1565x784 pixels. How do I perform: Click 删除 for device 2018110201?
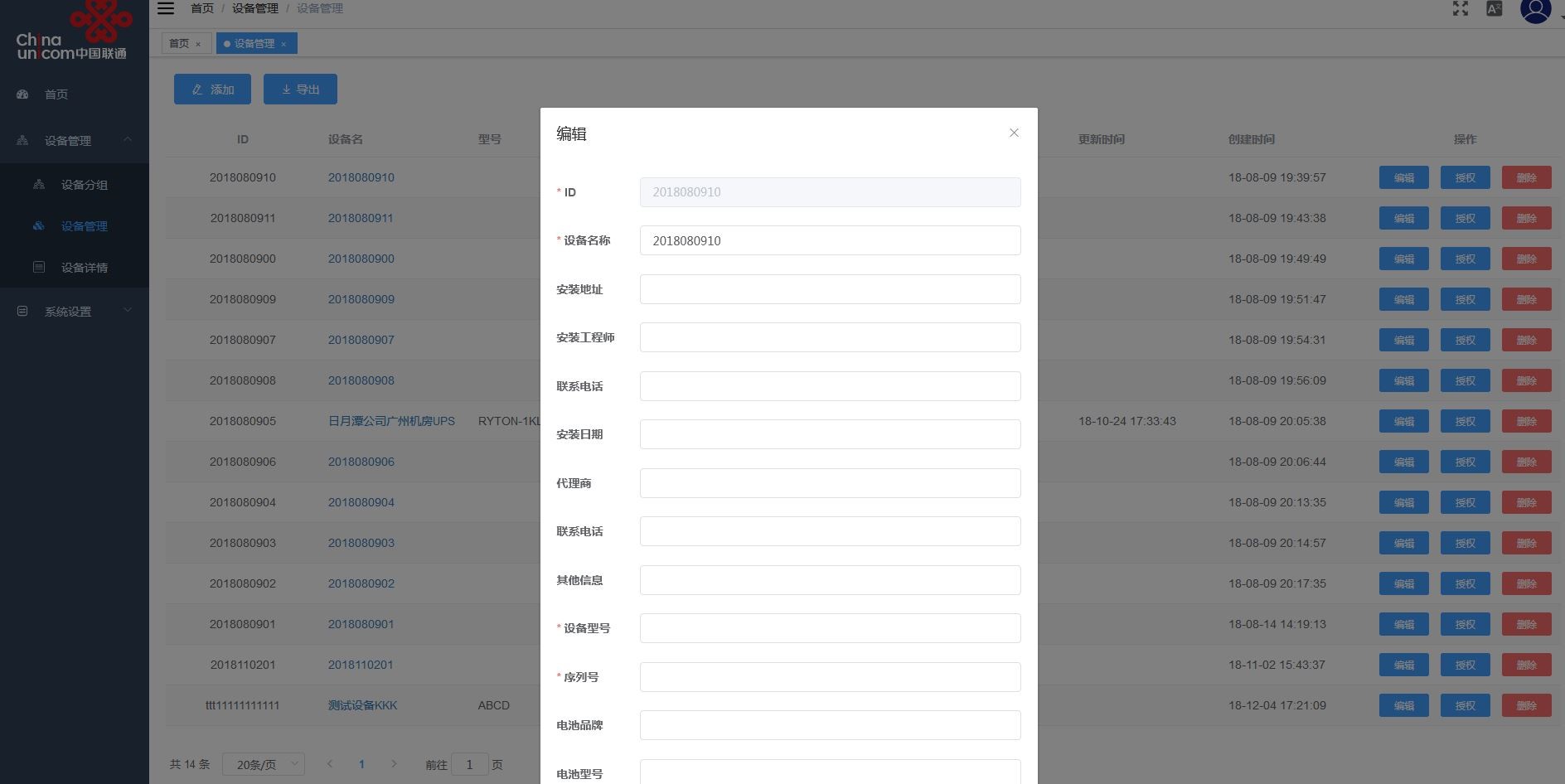[1526, 665]
